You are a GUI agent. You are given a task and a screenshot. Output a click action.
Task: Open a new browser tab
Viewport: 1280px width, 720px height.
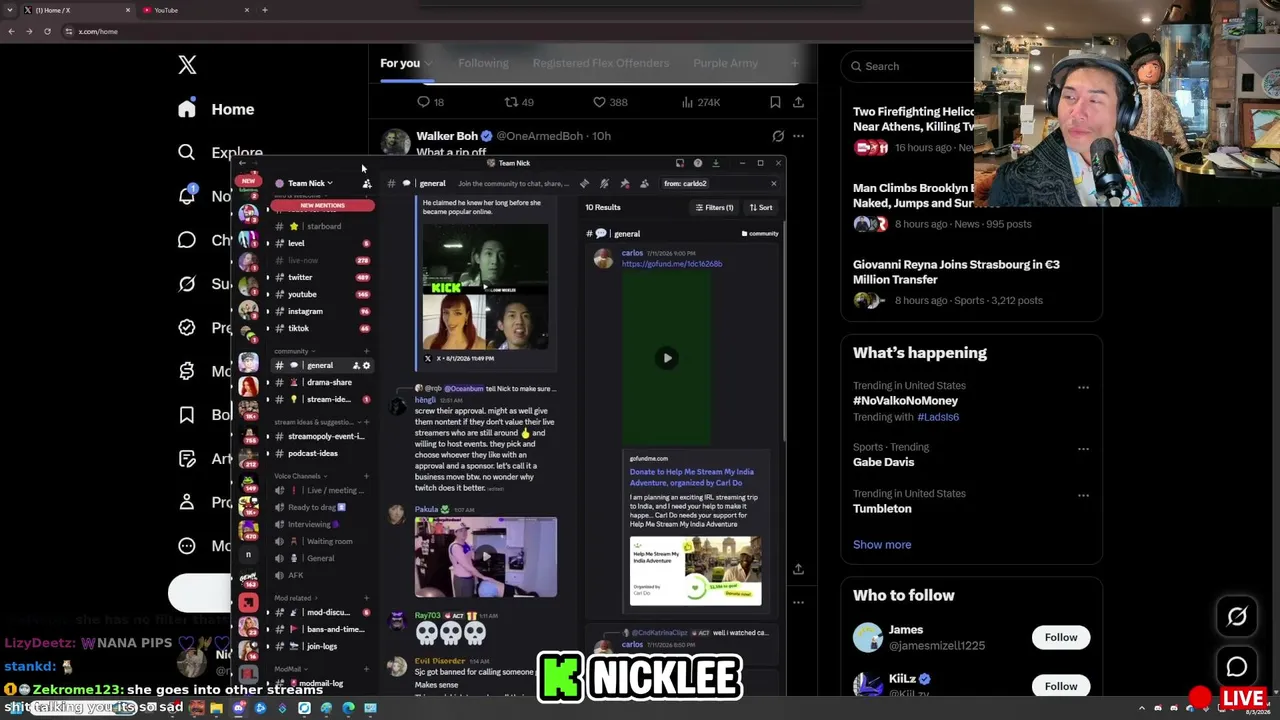tap(264, 10)
